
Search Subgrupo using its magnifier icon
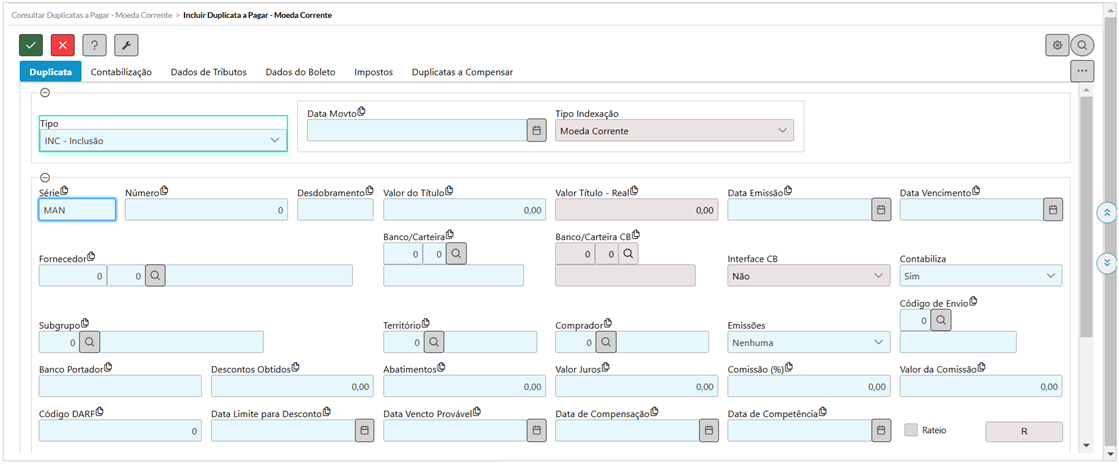point(89,342)
